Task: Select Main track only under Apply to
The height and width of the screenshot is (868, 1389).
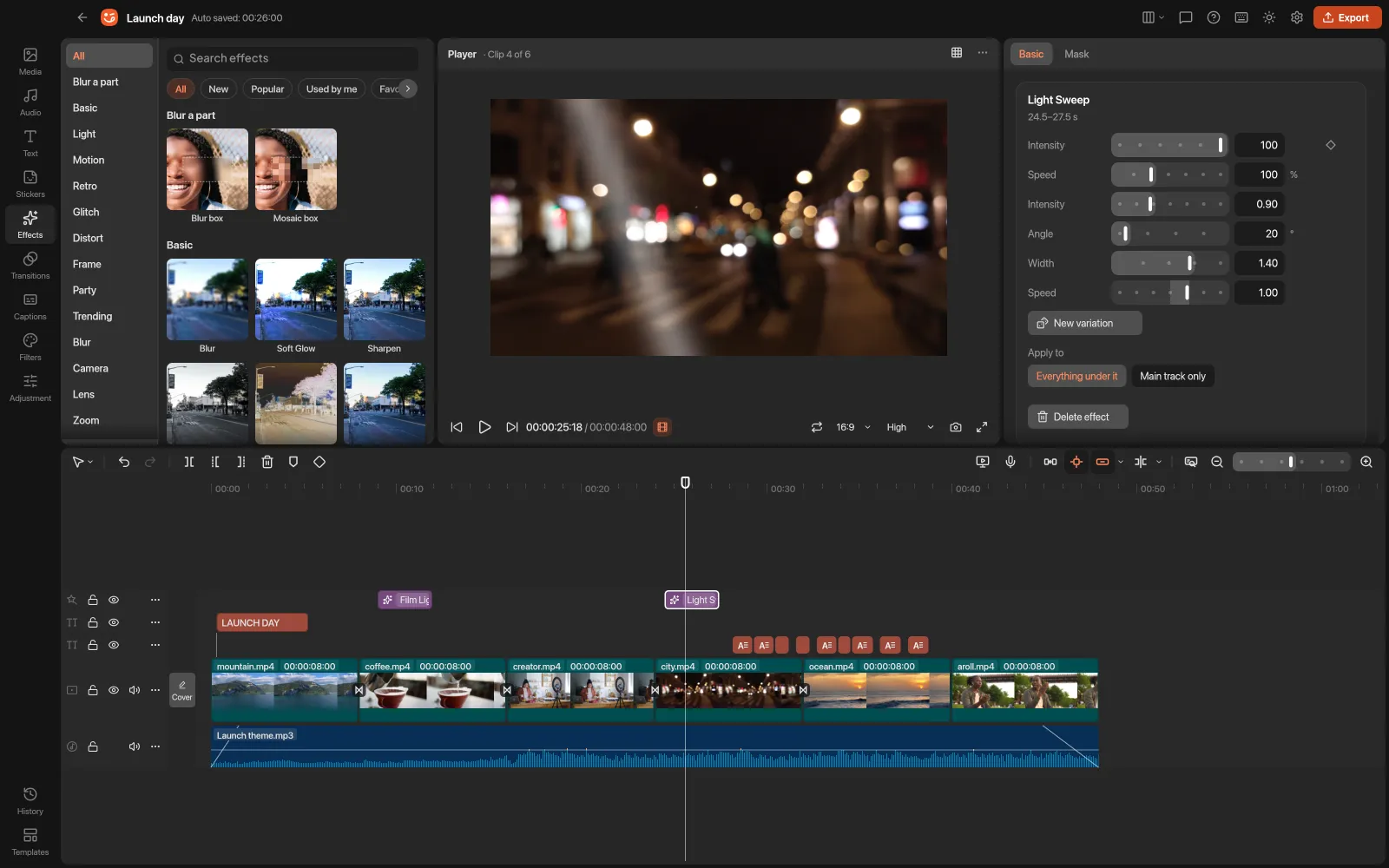Action: coord(1173,376)
